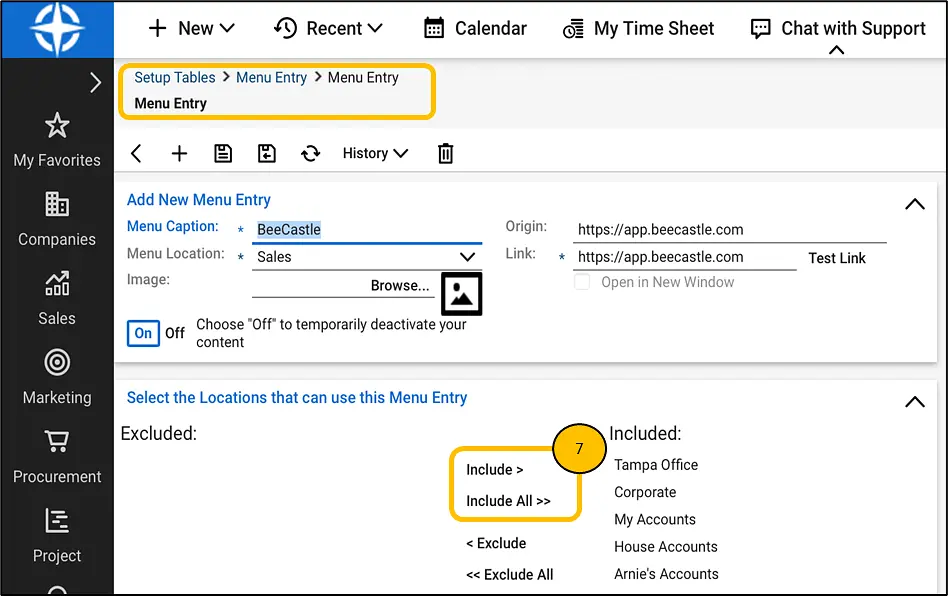Select Corporate in Included list
The height and width of the screenshot is (596, 948).
645,492
